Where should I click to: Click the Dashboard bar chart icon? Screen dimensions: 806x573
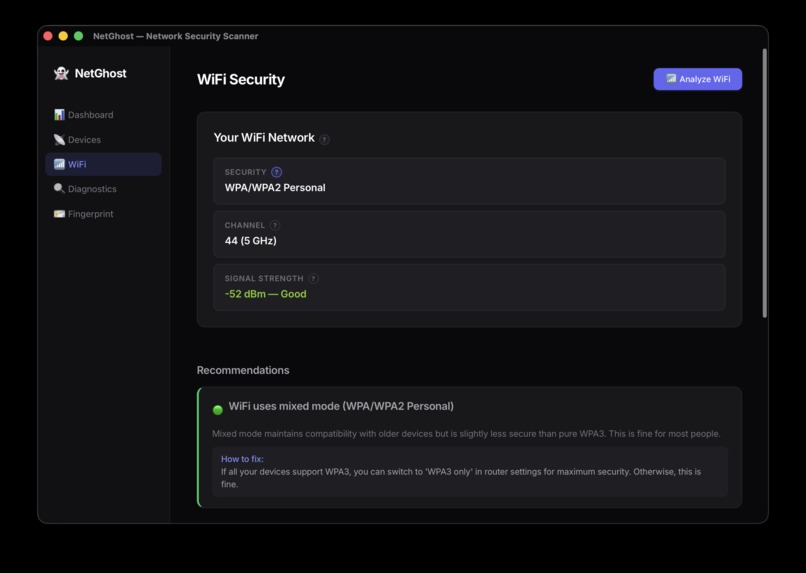59,115
